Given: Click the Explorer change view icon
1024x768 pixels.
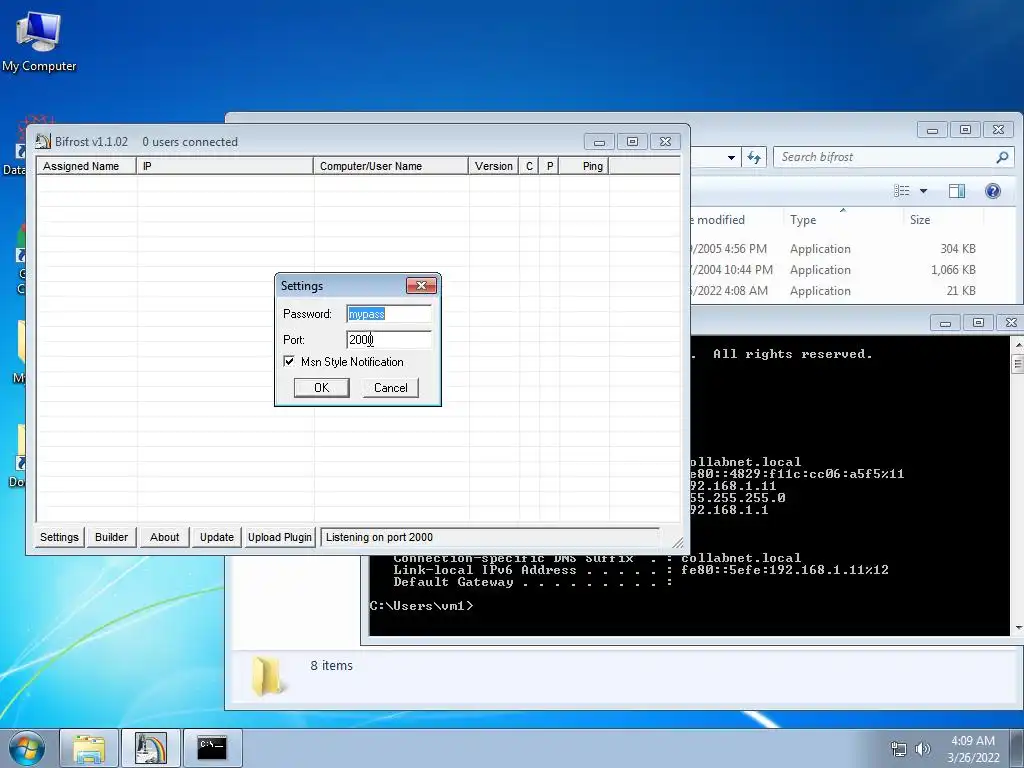Looking at the screenshot, I should tap(902, 191).
